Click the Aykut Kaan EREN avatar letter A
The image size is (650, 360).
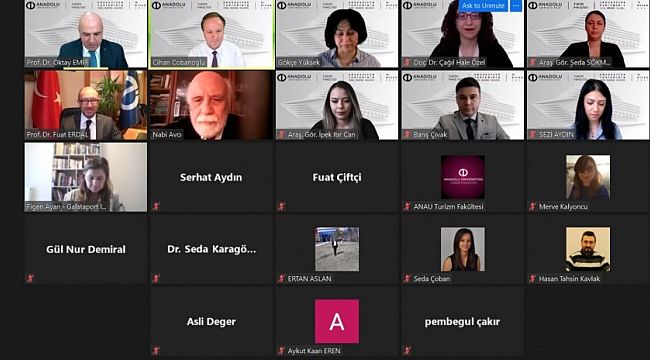(x=337, y=321)
